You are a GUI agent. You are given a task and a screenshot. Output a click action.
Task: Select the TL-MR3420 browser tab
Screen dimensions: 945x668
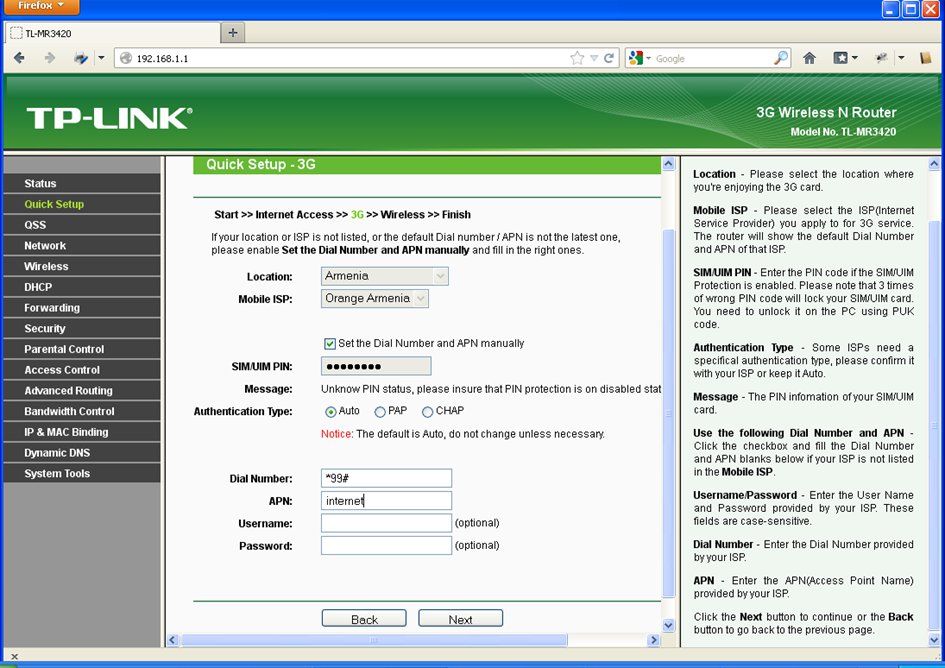[x=112, y=33]
